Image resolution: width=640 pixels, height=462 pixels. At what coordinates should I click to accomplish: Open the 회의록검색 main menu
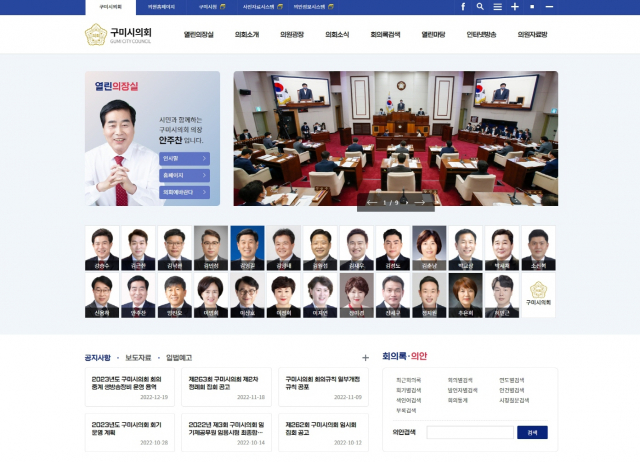click(385, 35)
